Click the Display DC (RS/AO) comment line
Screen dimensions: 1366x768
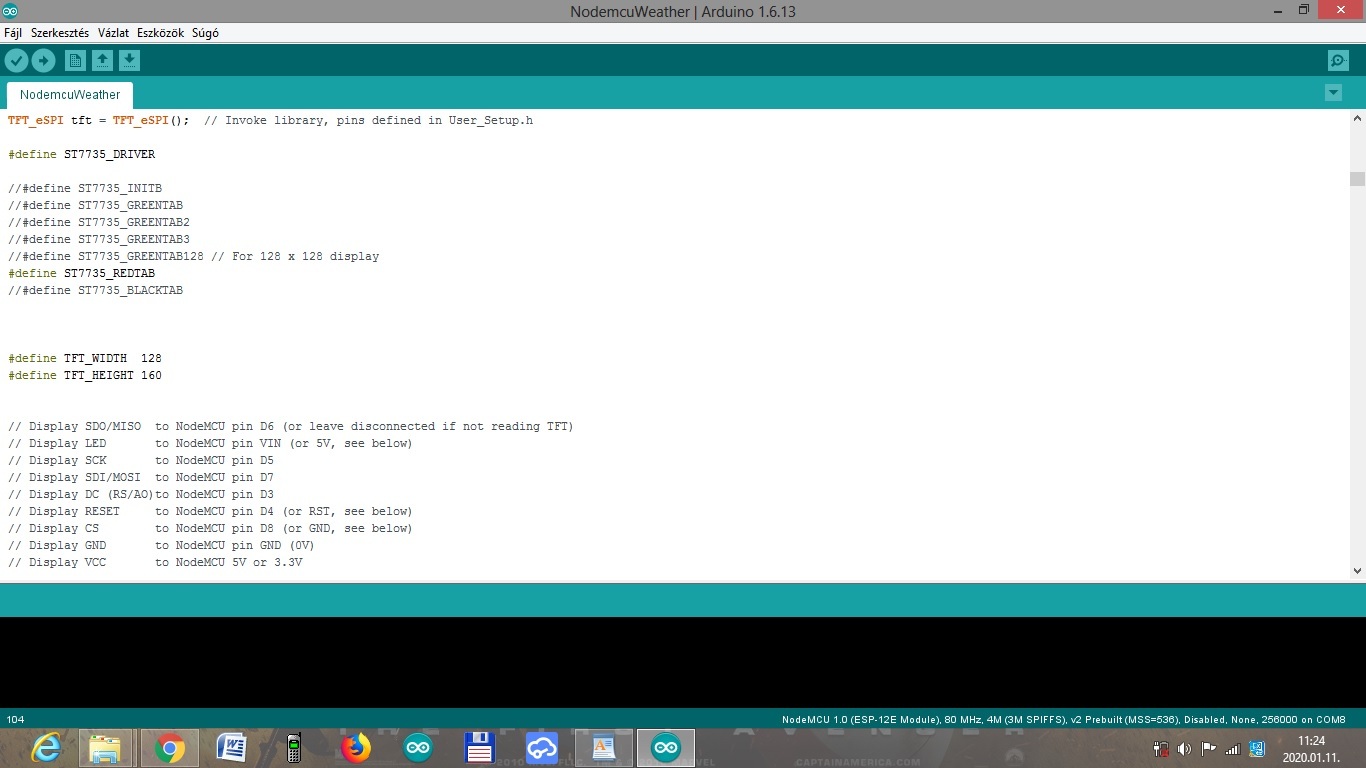(141, 494)
